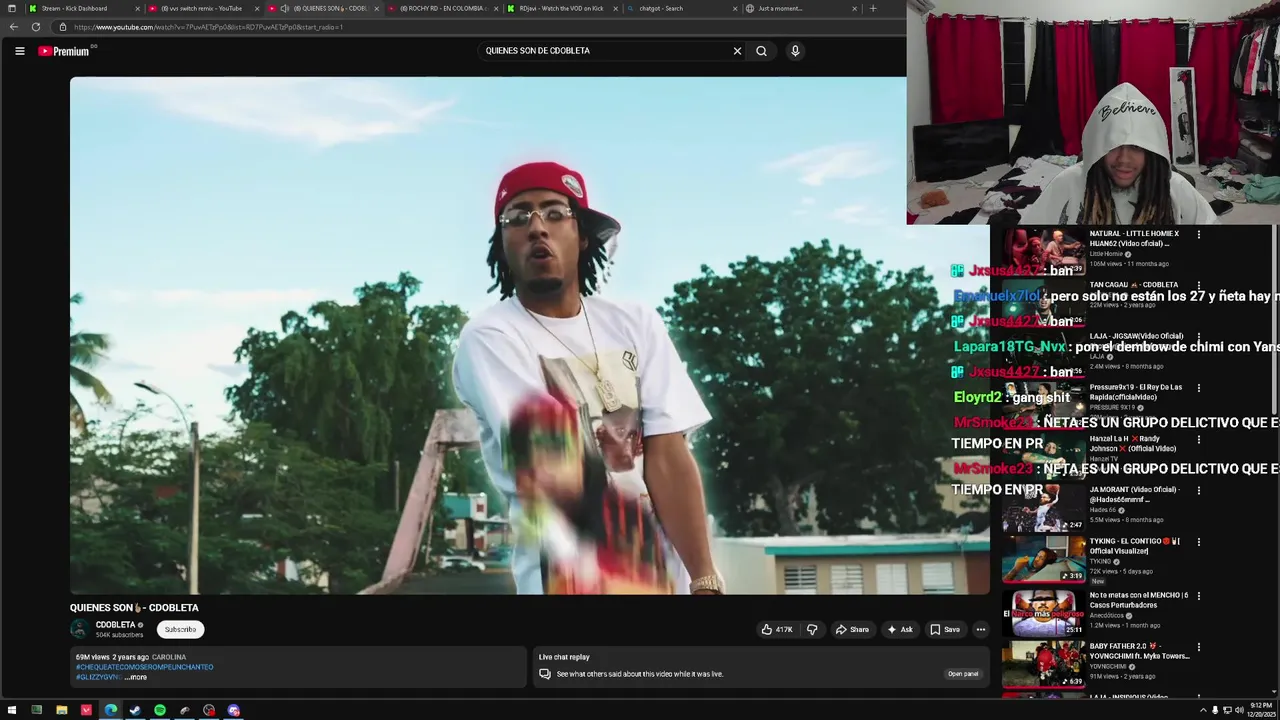Open Spotify from taskbar
This screenshot has height=720, width=1280.
tap(160, 711)
